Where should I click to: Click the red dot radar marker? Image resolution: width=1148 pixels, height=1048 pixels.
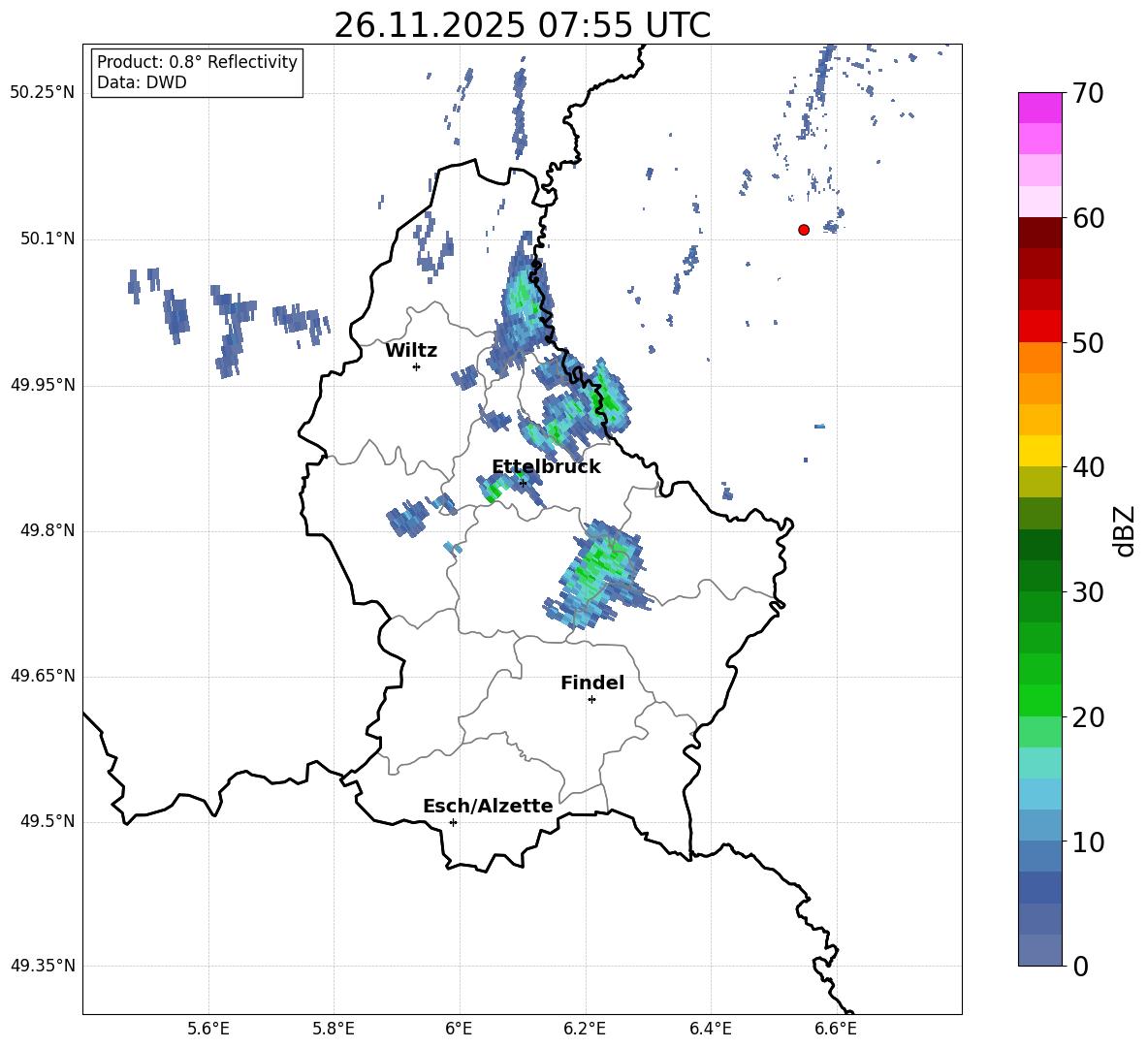(x=804, y=230)
